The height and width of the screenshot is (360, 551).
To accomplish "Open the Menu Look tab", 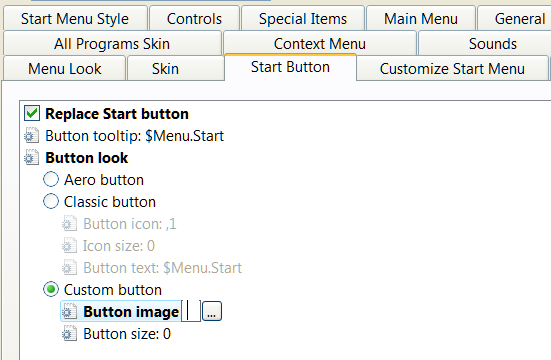I will [x=65, y=69].
